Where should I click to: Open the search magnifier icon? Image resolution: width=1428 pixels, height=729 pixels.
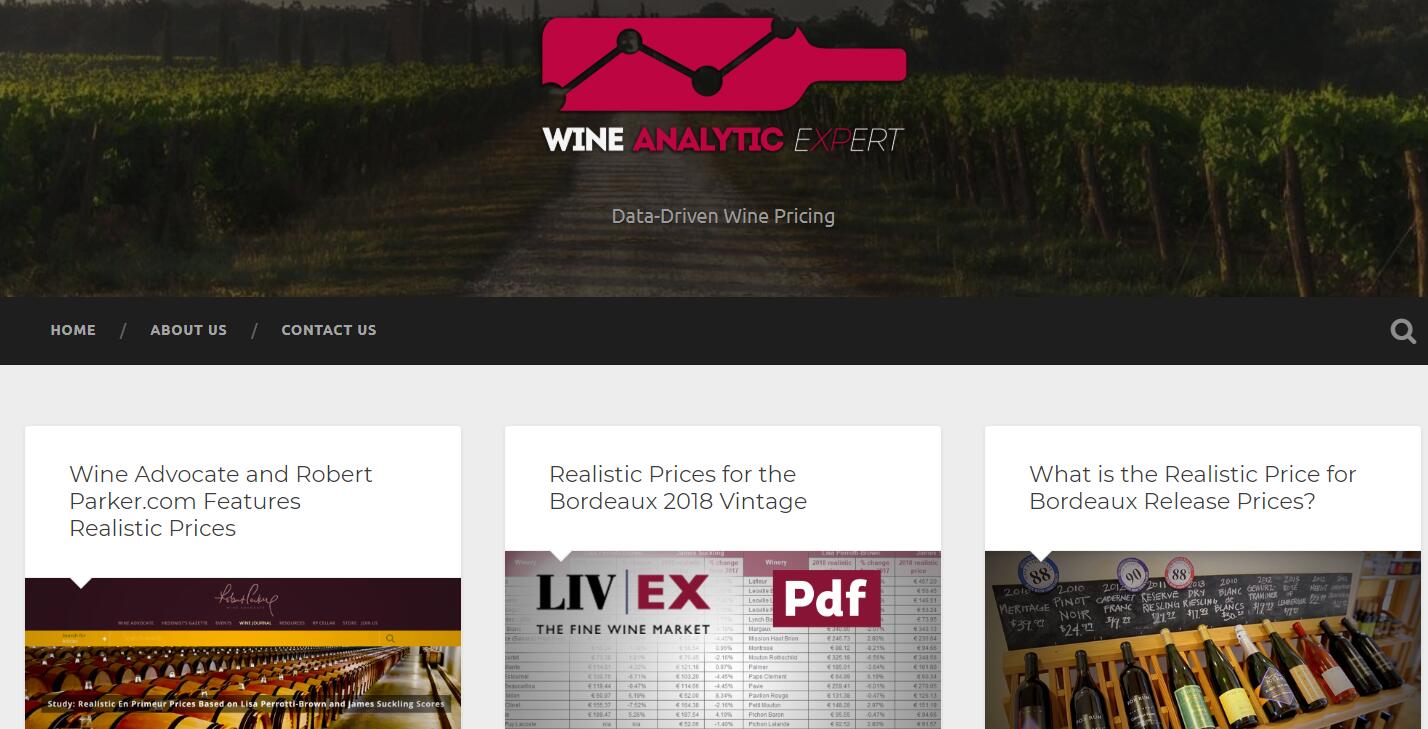(1403, 331)
